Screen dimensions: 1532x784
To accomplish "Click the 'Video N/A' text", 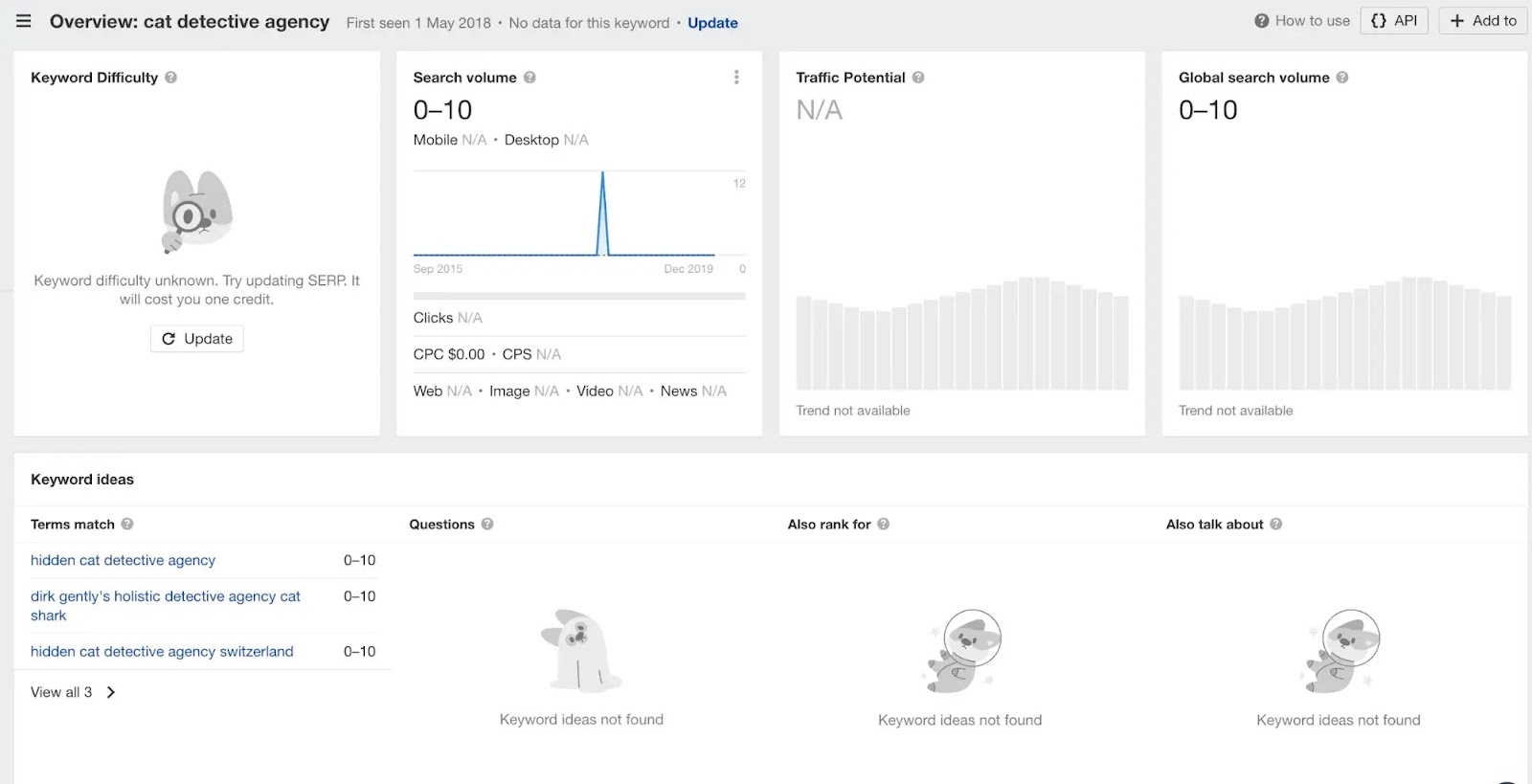I will point(610,392).
